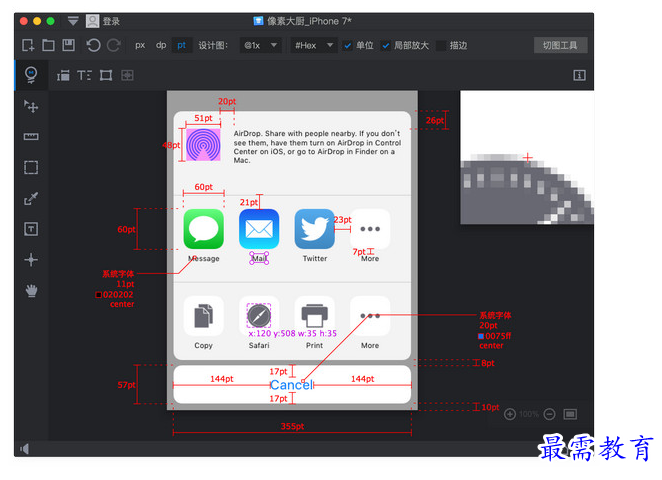
Task: Select the move tool in sidebar
Action: (31, 106)
